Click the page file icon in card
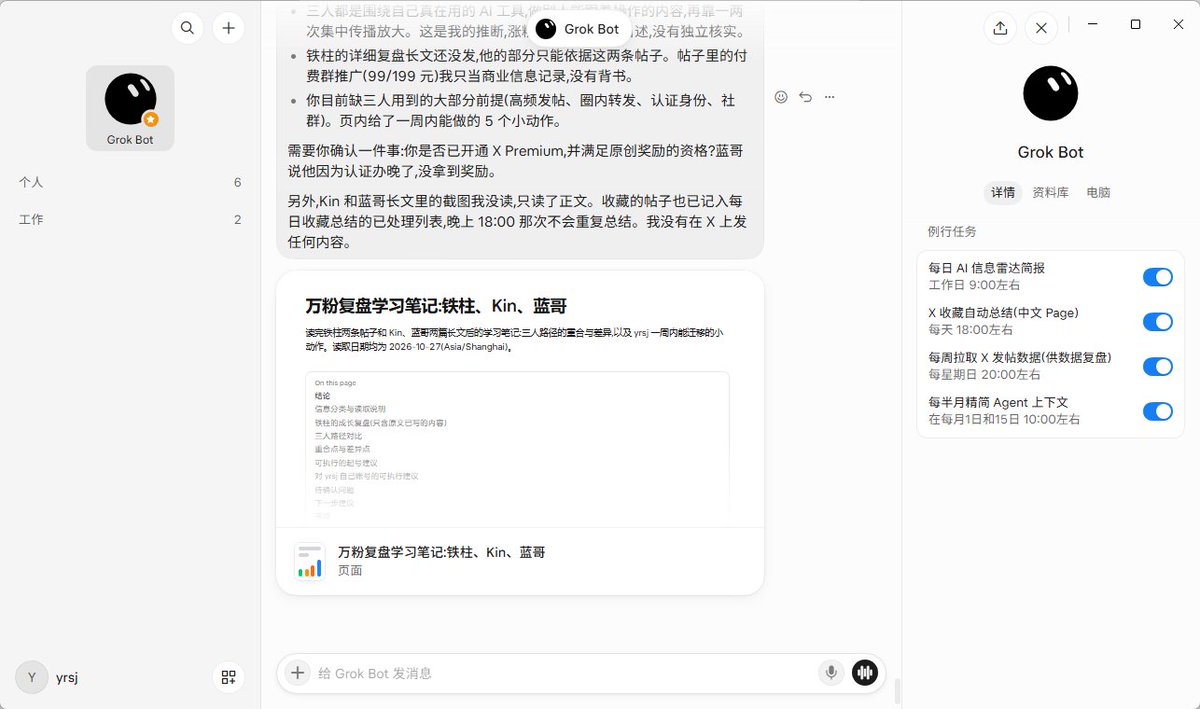The width and height of the screenshot is (1200, 709). 309,561
